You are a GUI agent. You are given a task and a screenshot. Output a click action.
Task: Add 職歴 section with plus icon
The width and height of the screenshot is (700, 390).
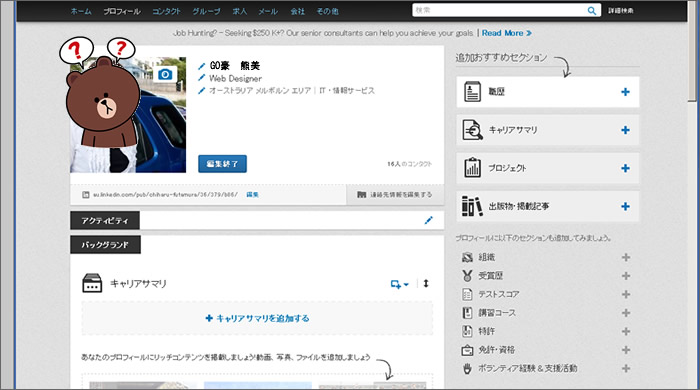point(625,92)
